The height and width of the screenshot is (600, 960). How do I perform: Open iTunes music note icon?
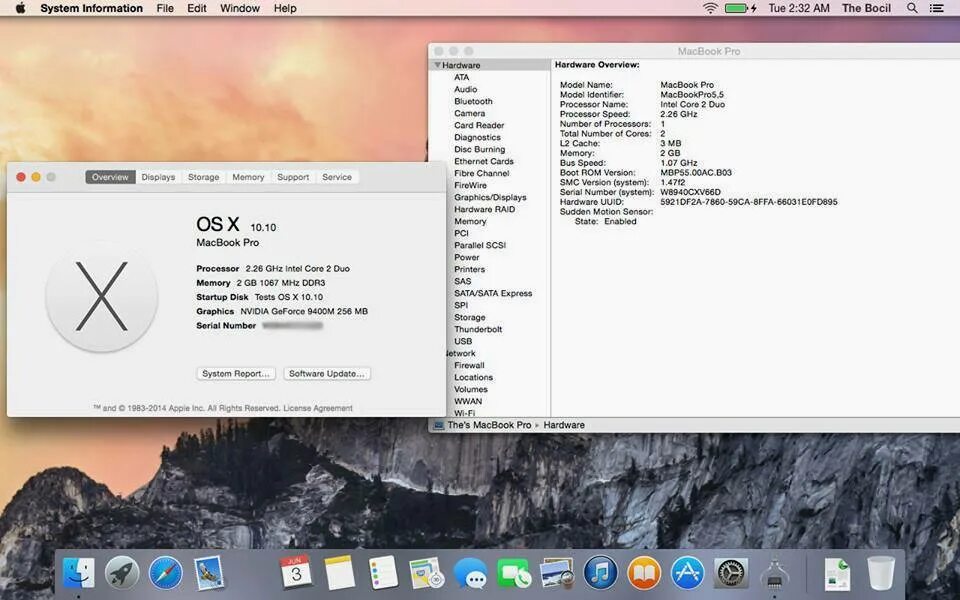601,573
